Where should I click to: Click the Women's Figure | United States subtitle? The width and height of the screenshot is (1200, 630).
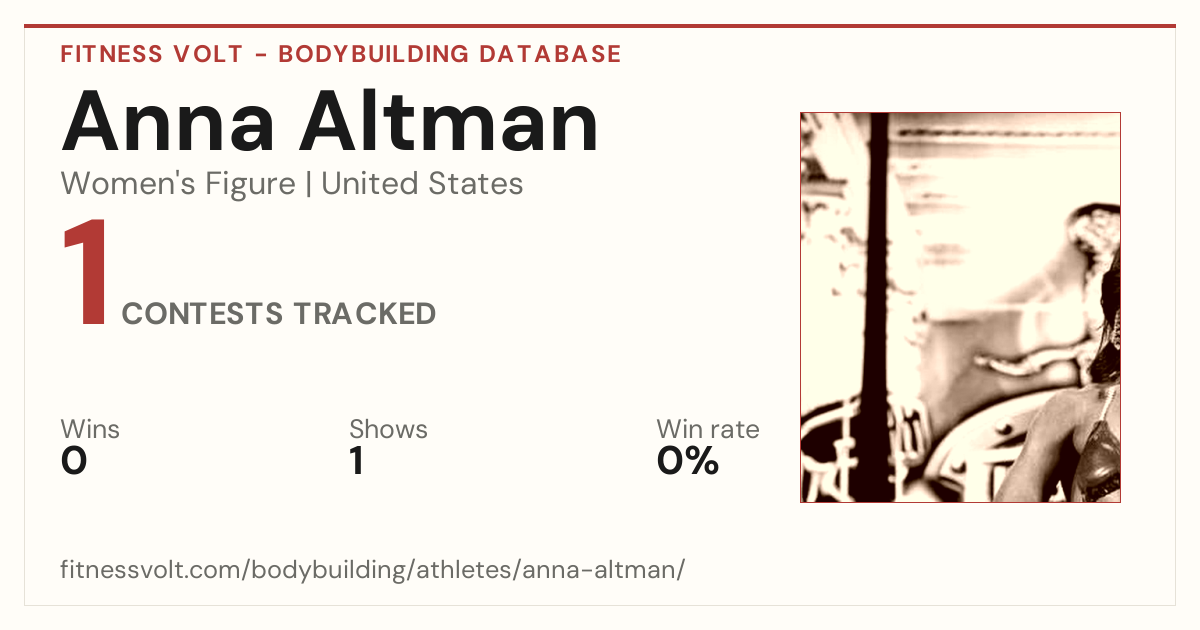(x=292, y=184)
